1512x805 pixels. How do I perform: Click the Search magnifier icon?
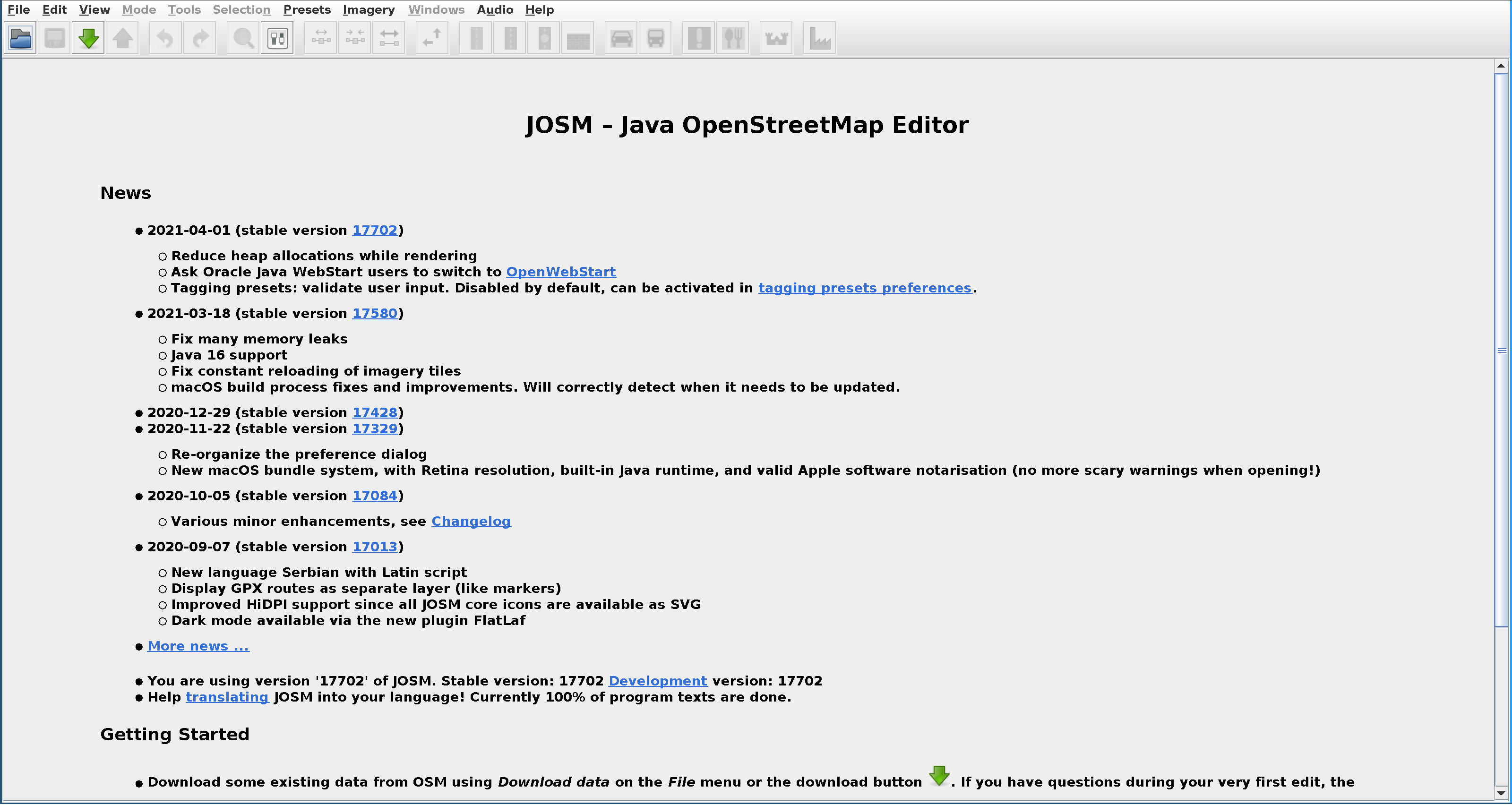click(243, 38)
